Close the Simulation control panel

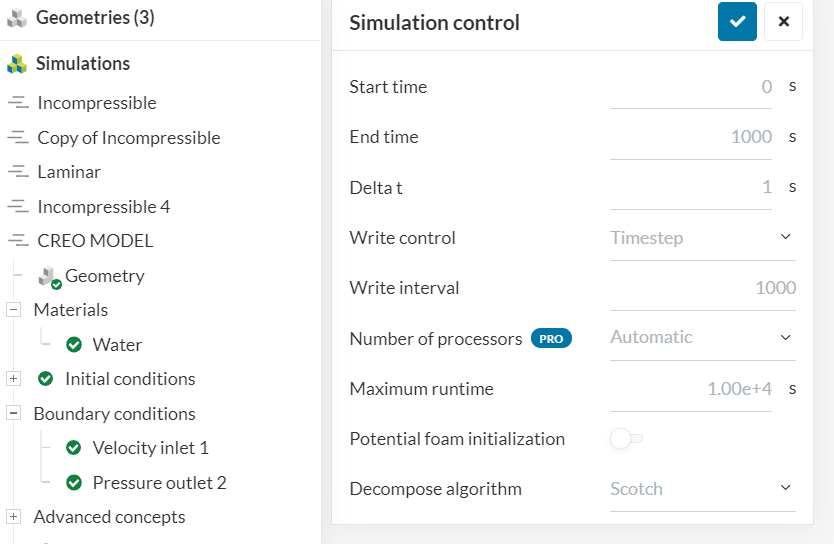[783, 22]
